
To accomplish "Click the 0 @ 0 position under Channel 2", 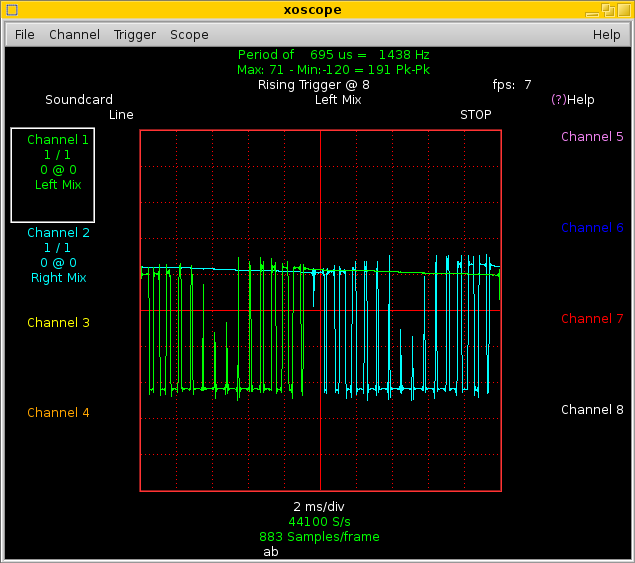I will [58, 263].
